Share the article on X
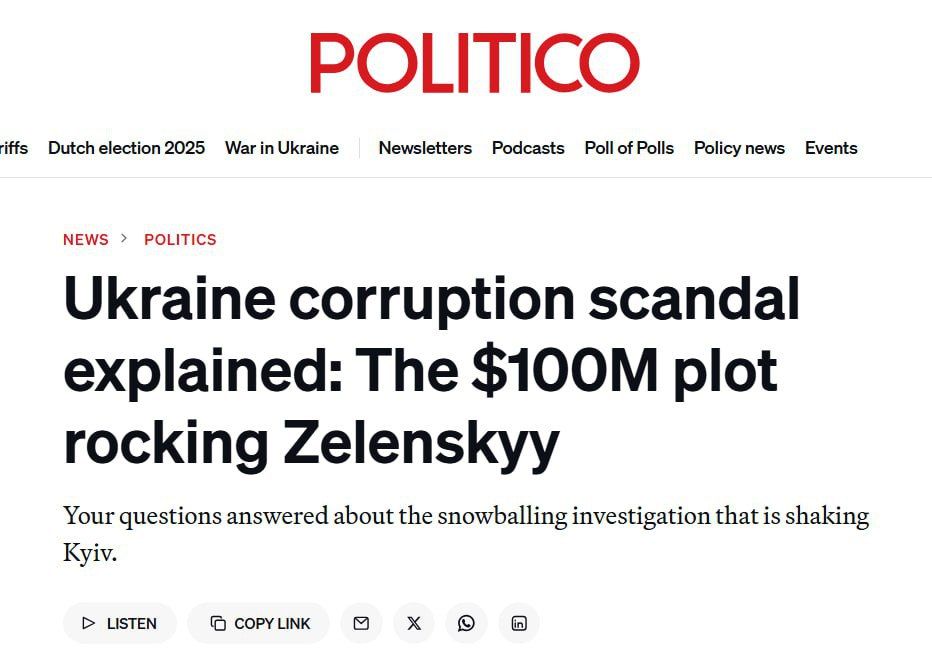 413,623
